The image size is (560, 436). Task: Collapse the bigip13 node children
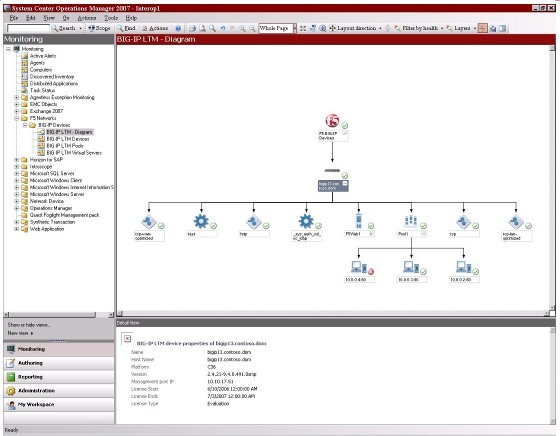click(x=345, y=183)
